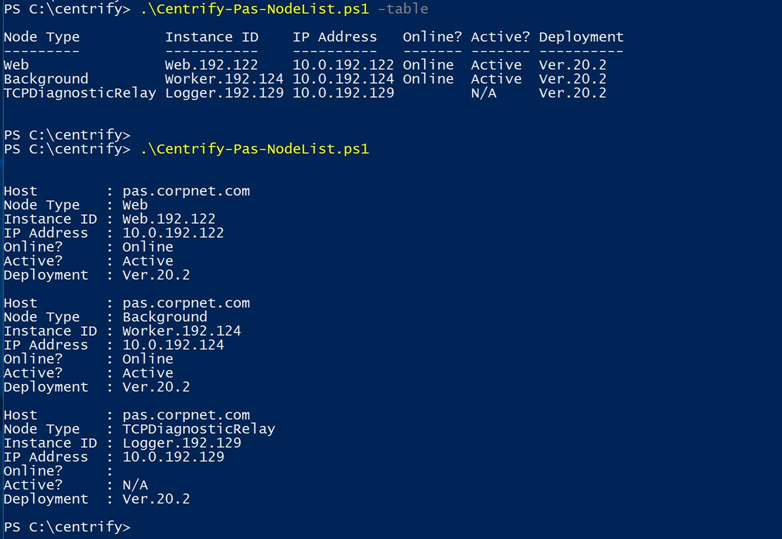Click the second Centrify-Pas-NodeList.ps1 command without parameters

pos(254,149)
